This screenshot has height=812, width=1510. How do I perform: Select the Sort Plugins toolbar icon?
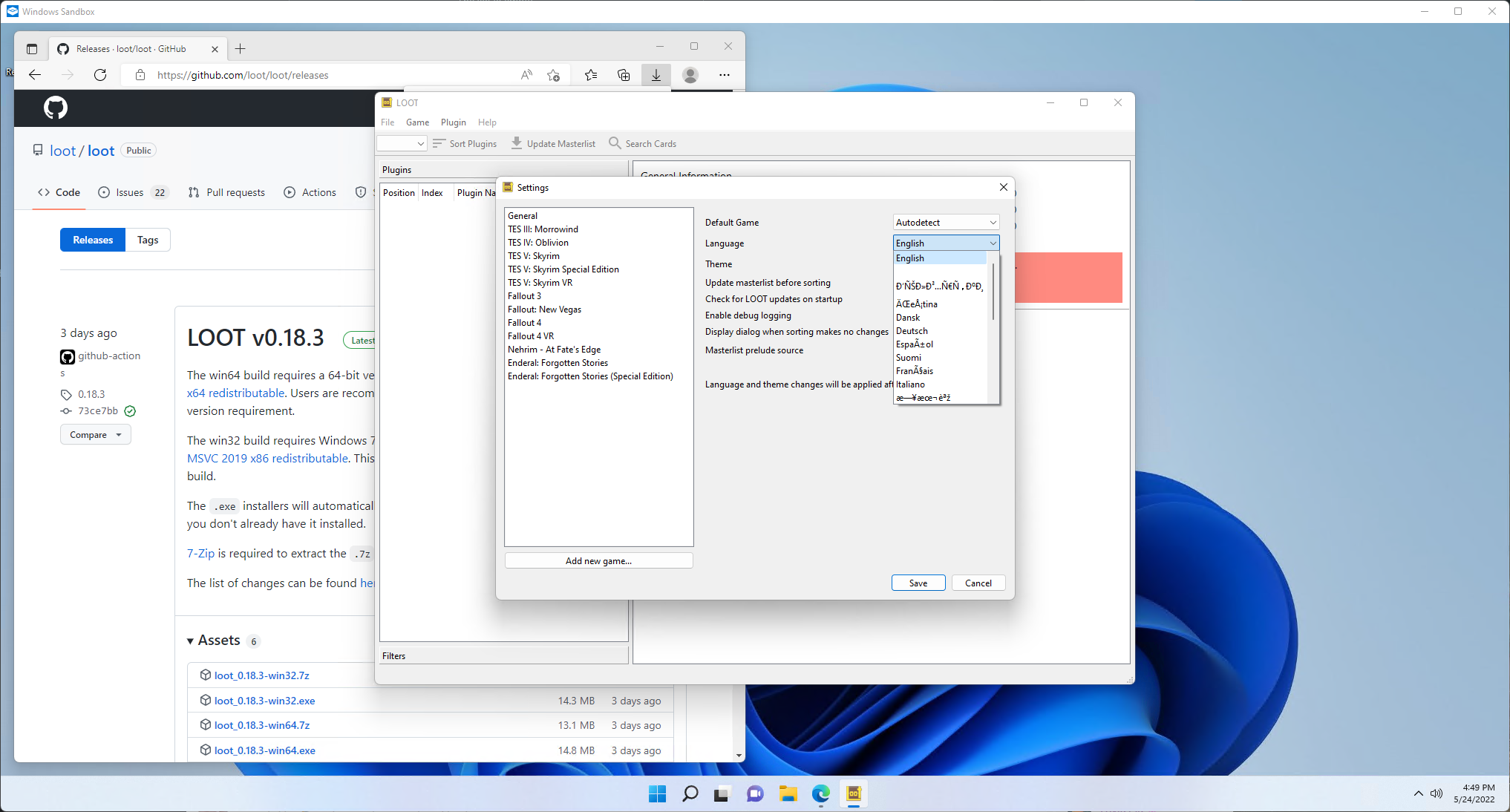(439, 143)
